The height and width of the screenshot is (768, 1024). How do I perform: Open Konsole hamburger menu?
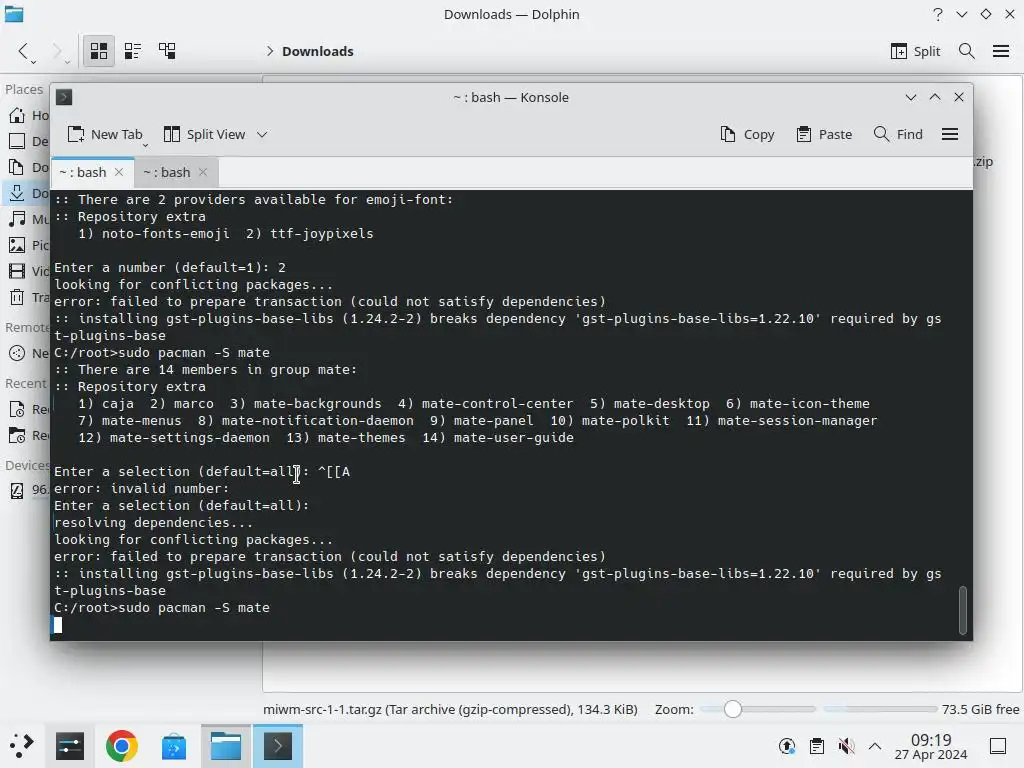[x=950, y=134]
